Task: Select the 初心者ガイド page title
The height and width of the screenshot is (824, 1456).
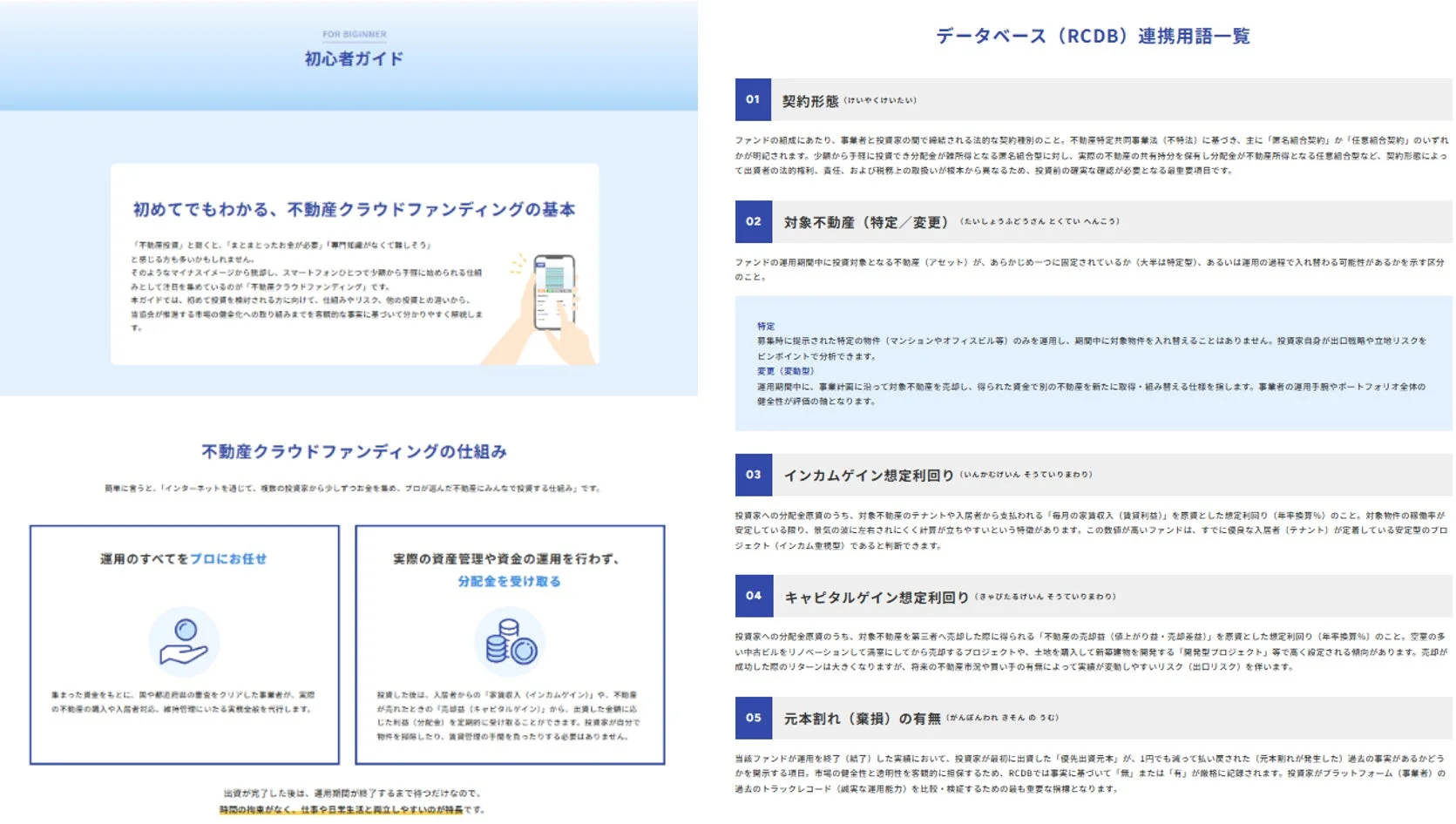Action: tap(354, 58)
